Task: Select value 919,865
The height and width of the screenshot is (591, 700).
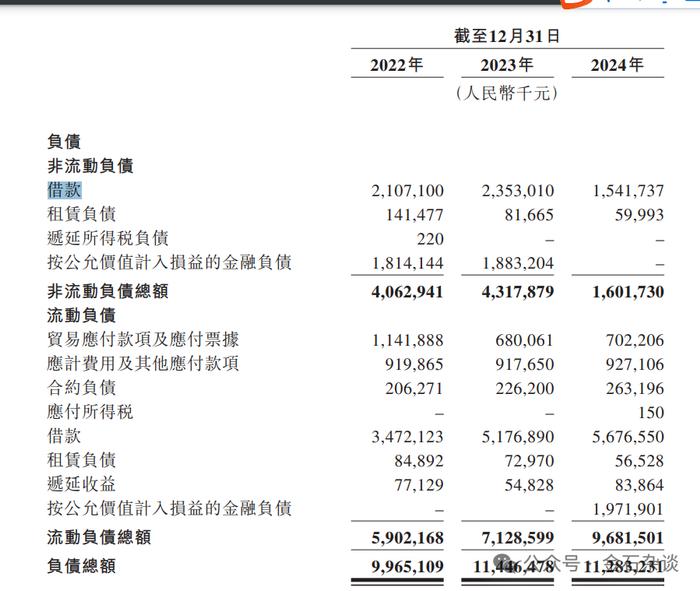Action: (x=414, y=365)
